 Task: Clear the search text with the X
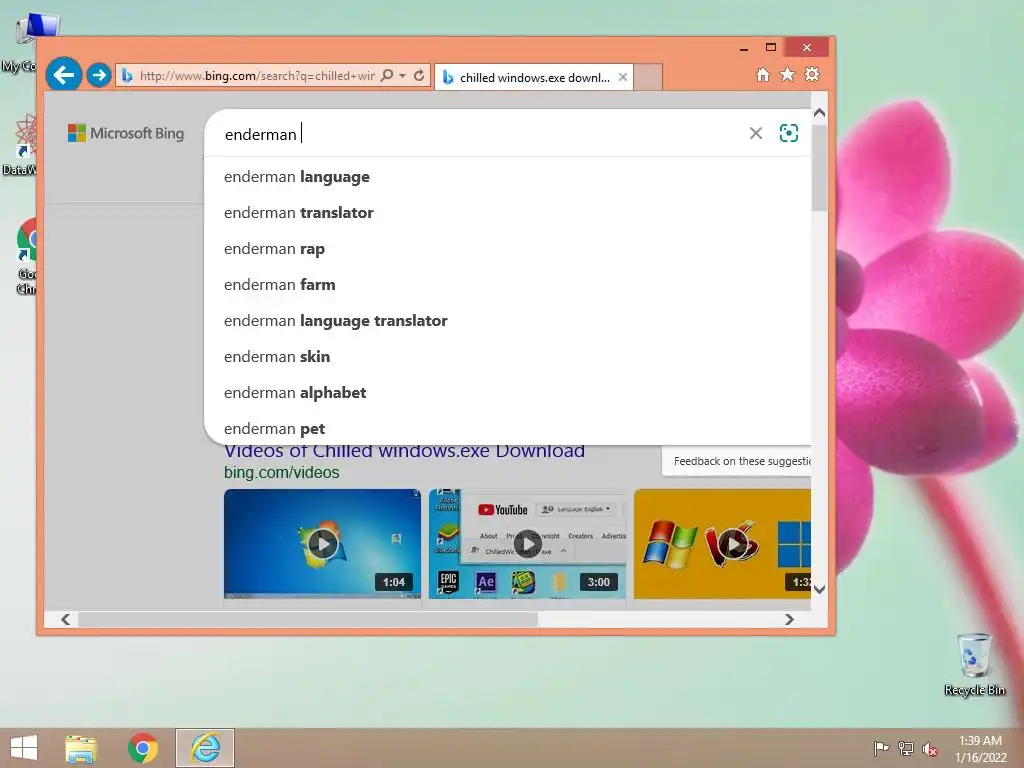[756, 133]
